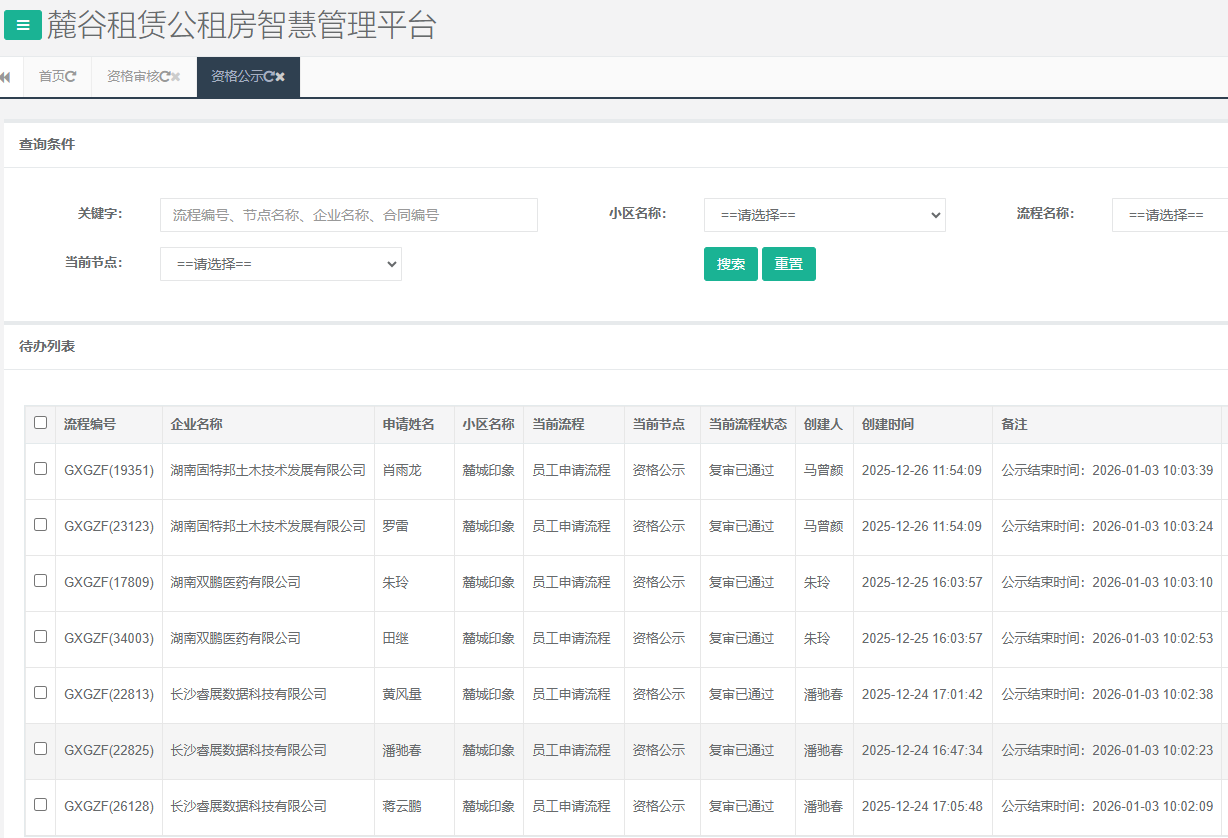Click the 重置 button

(788, 264)
